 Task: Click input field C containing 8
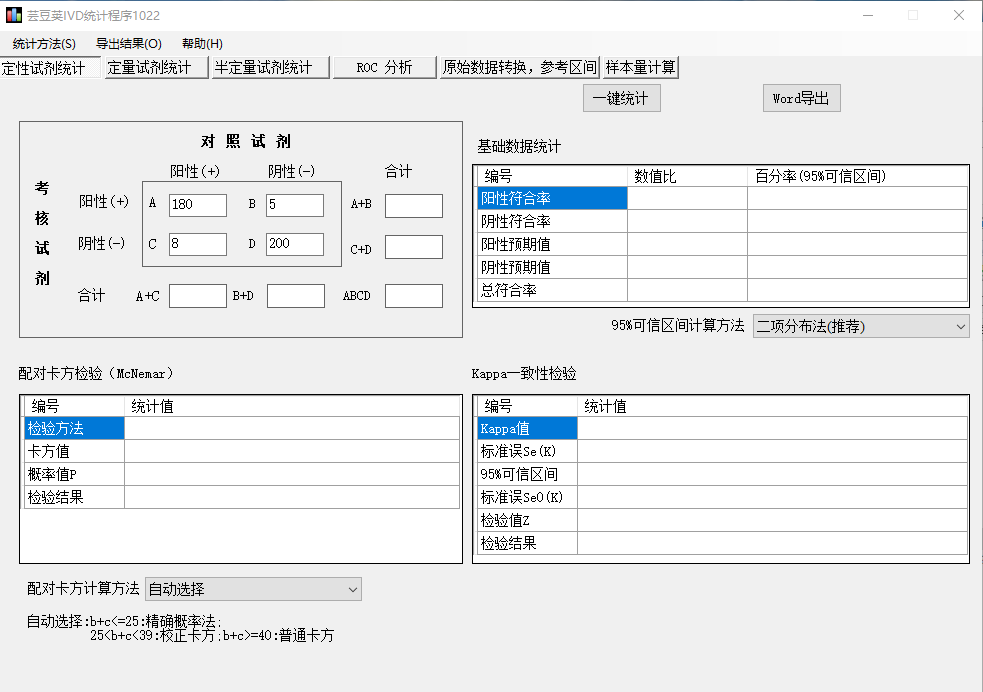pos(197,244)
